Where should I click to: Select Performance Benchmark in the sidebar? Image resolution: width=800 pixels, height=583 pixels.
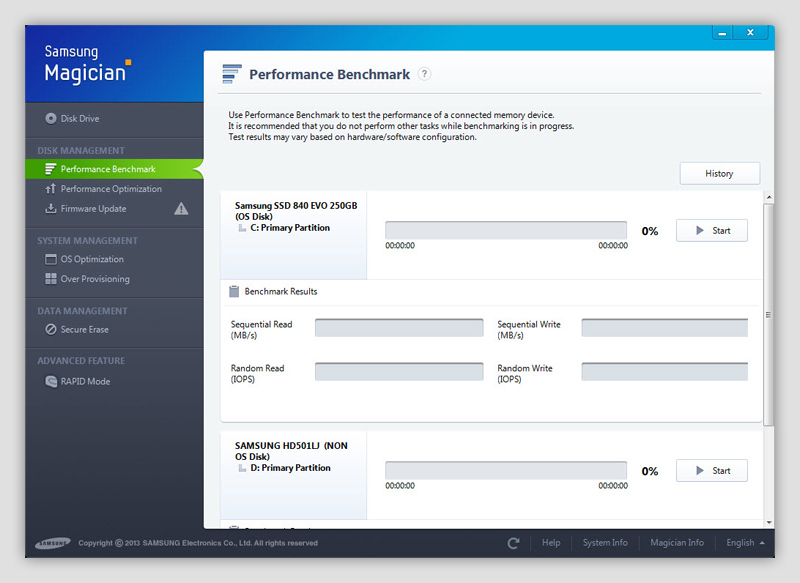coord(114,169)
